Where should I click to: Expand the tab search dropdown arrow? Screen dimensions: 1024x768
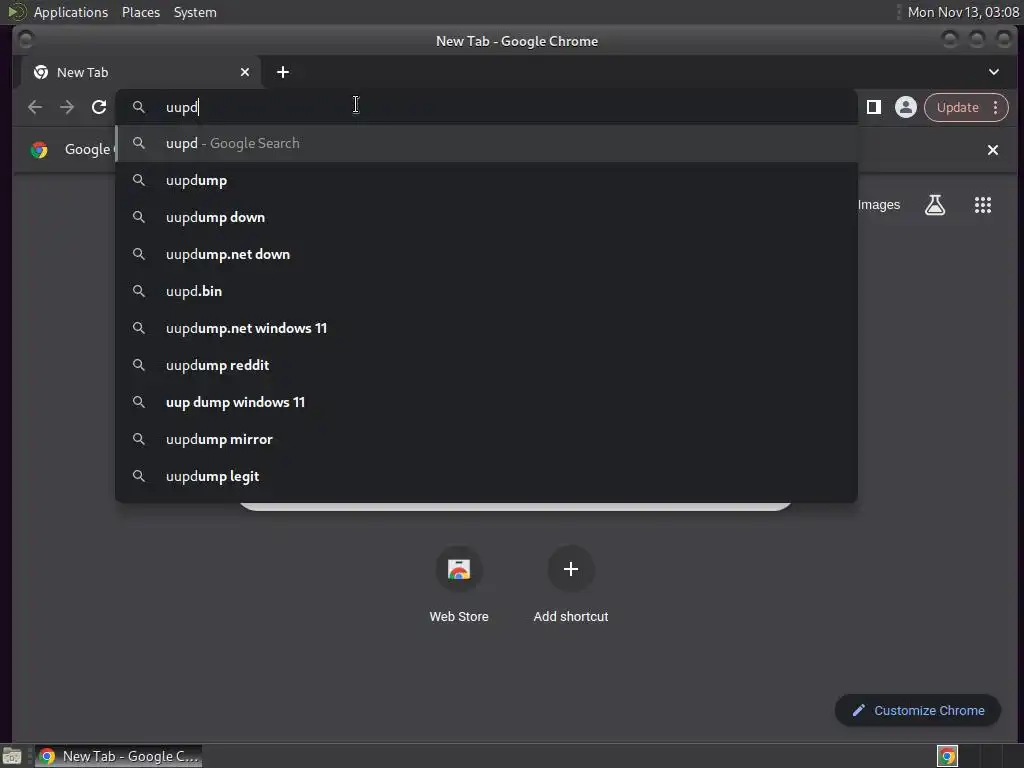coord(994,72)
